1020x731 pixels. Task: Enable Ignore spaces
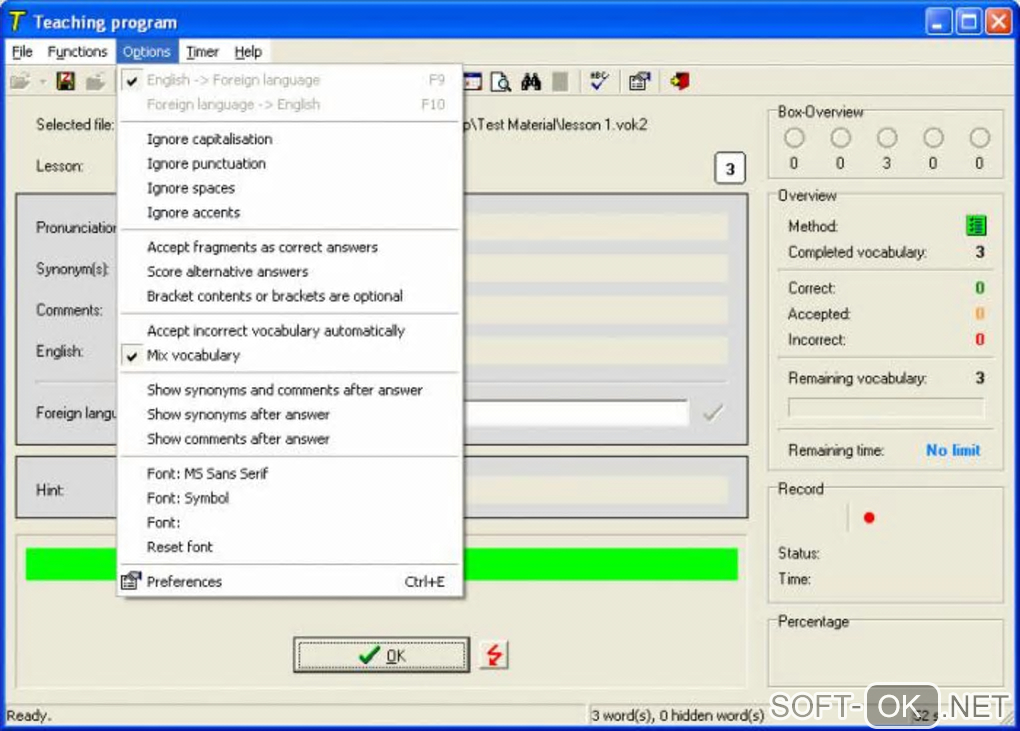pos(290,189)
